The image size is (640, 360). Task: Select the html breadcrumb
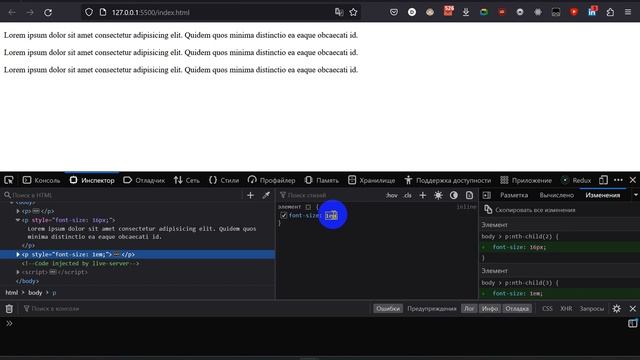coord(11,293)
